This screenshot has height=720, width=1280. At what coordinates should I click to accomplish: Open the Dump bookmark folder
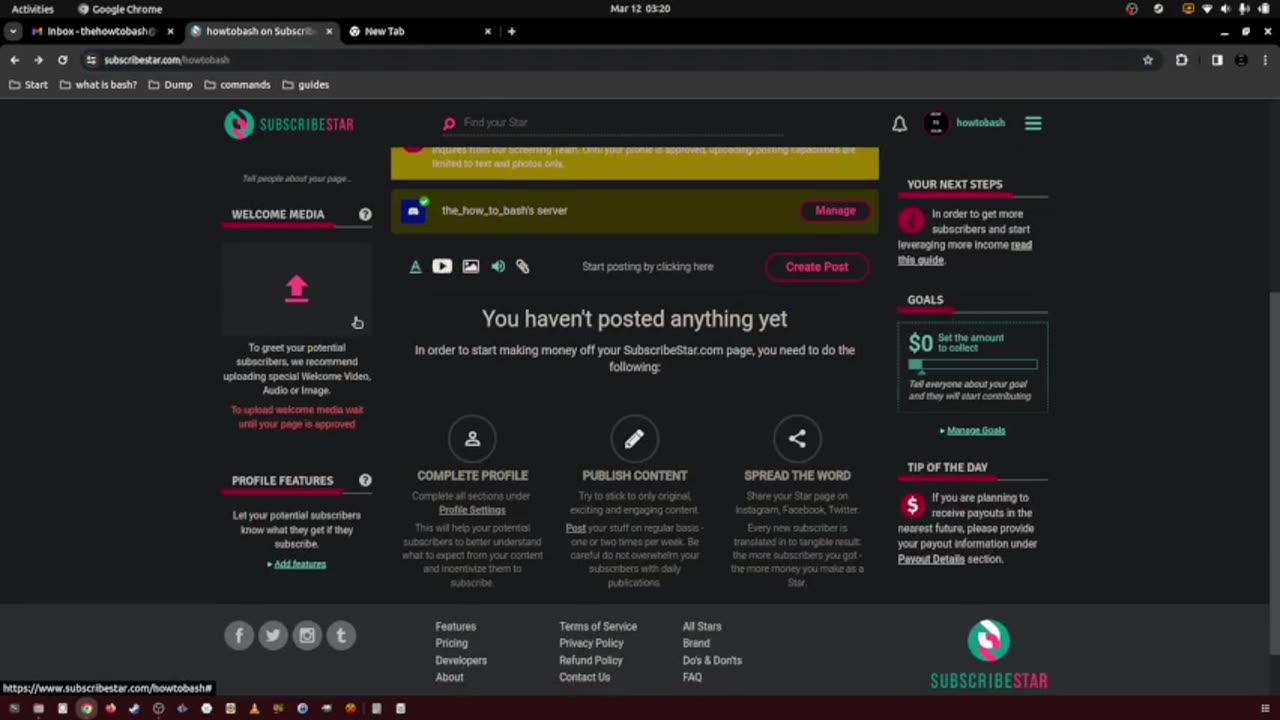(x=170, y=85)
